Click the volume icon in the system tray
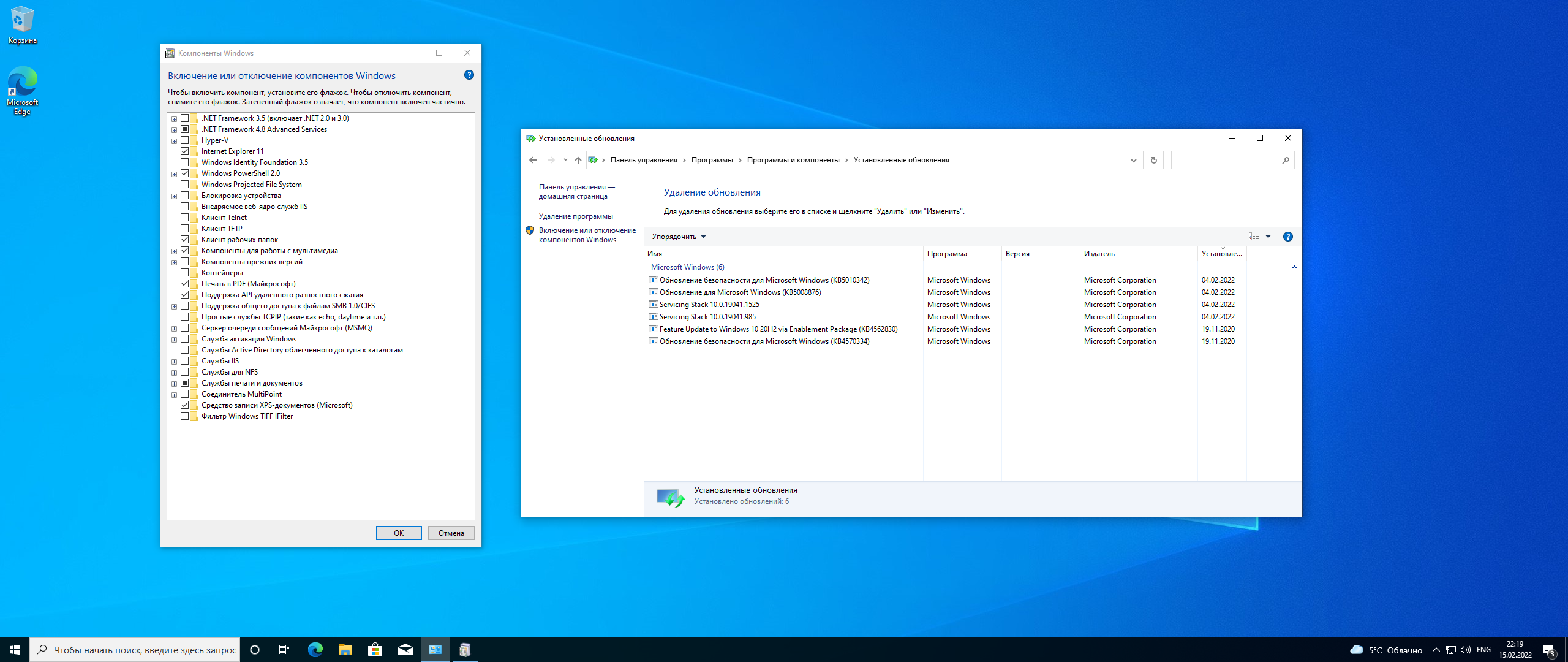The height and width of the screenshot is (662, 1568). coord(1465,650)
